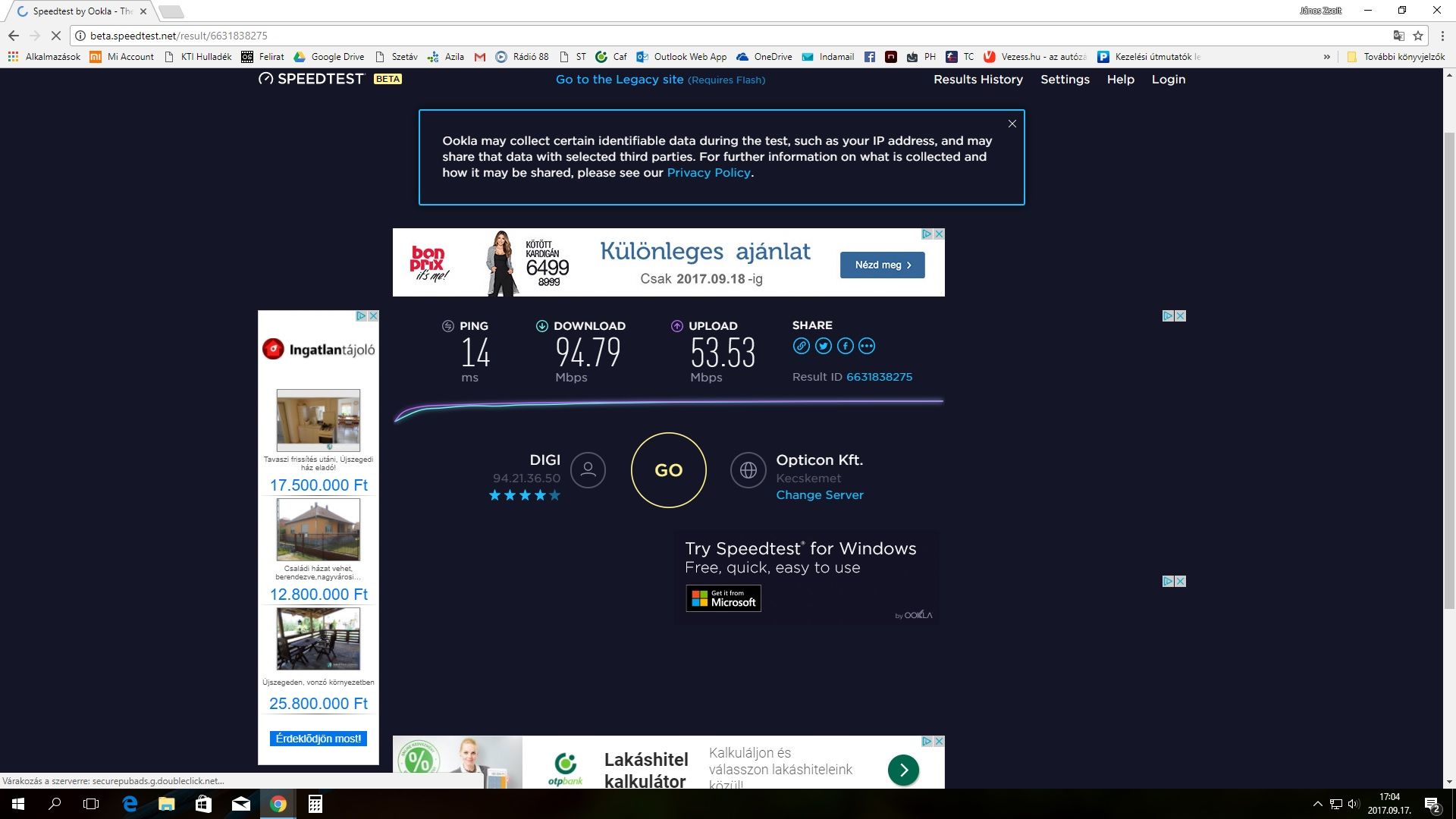The height and width of the screenshot is (819, 1456).
Task: Open Rádió 88 bookmark
Action: click(x=522, y=57)
